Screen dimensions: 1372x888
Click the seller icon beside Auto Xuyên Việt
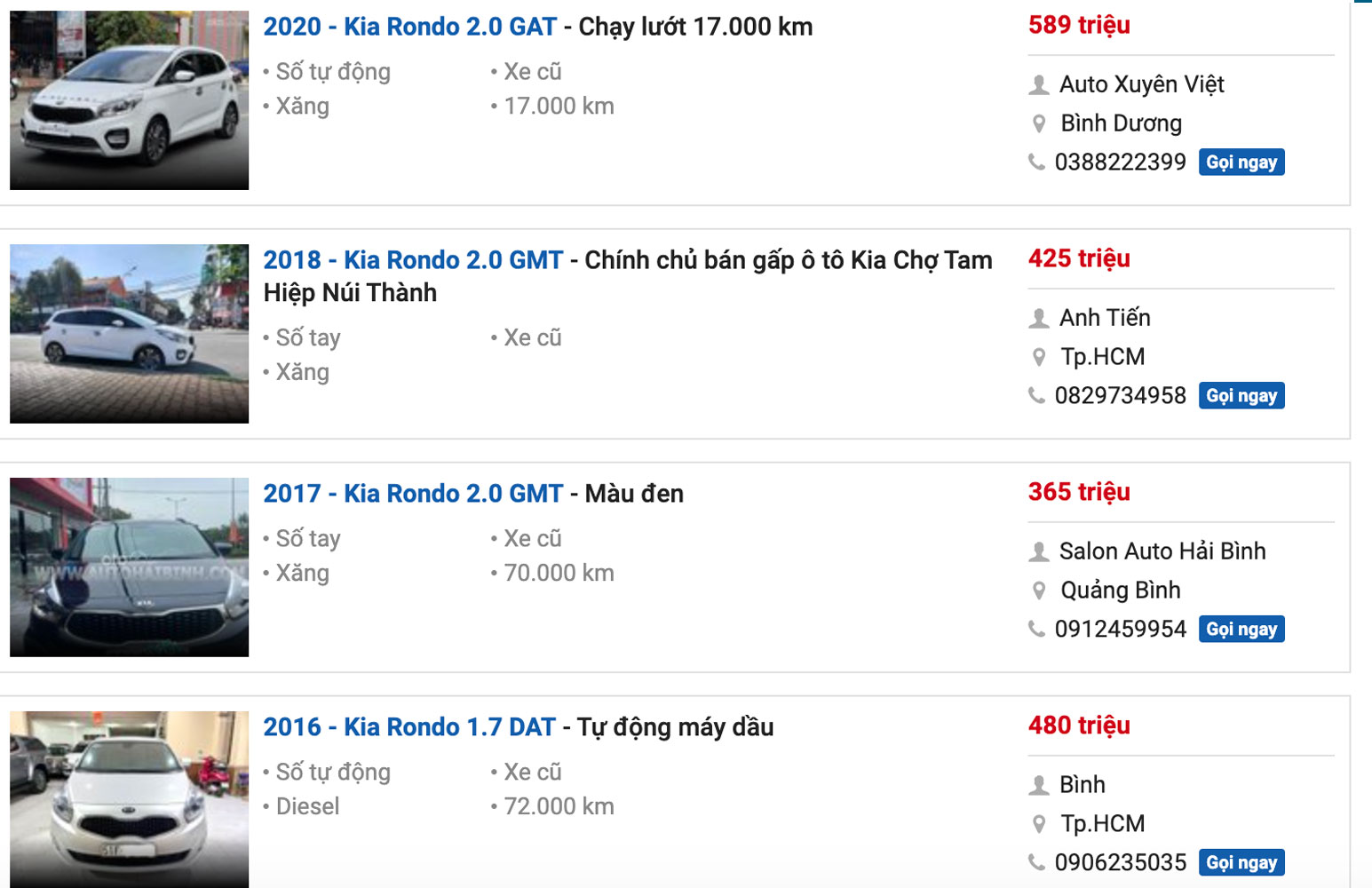(x=1038, y=85)
